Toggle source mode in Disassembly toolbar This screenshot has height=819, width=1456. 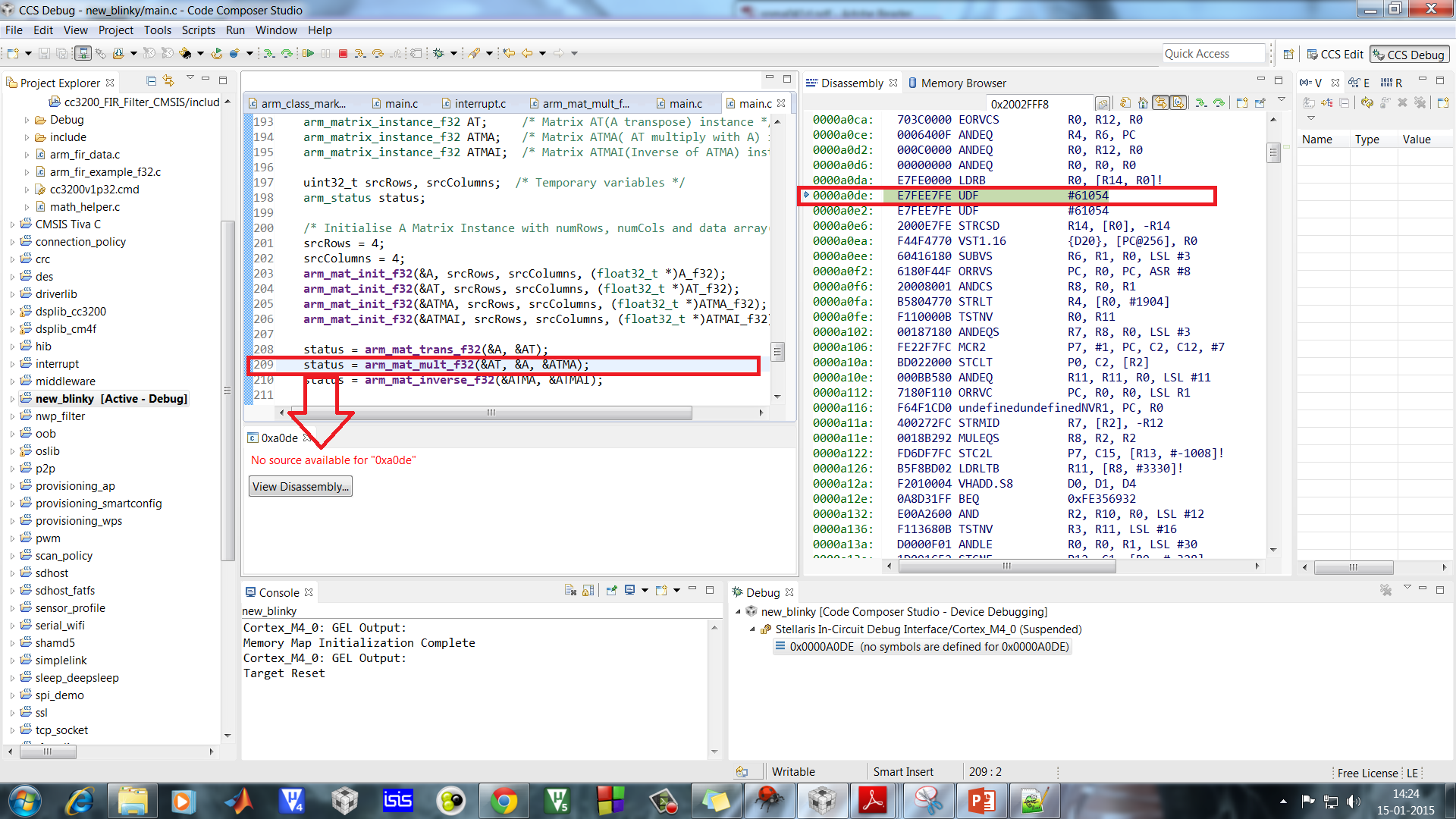tap(1178, 103)
